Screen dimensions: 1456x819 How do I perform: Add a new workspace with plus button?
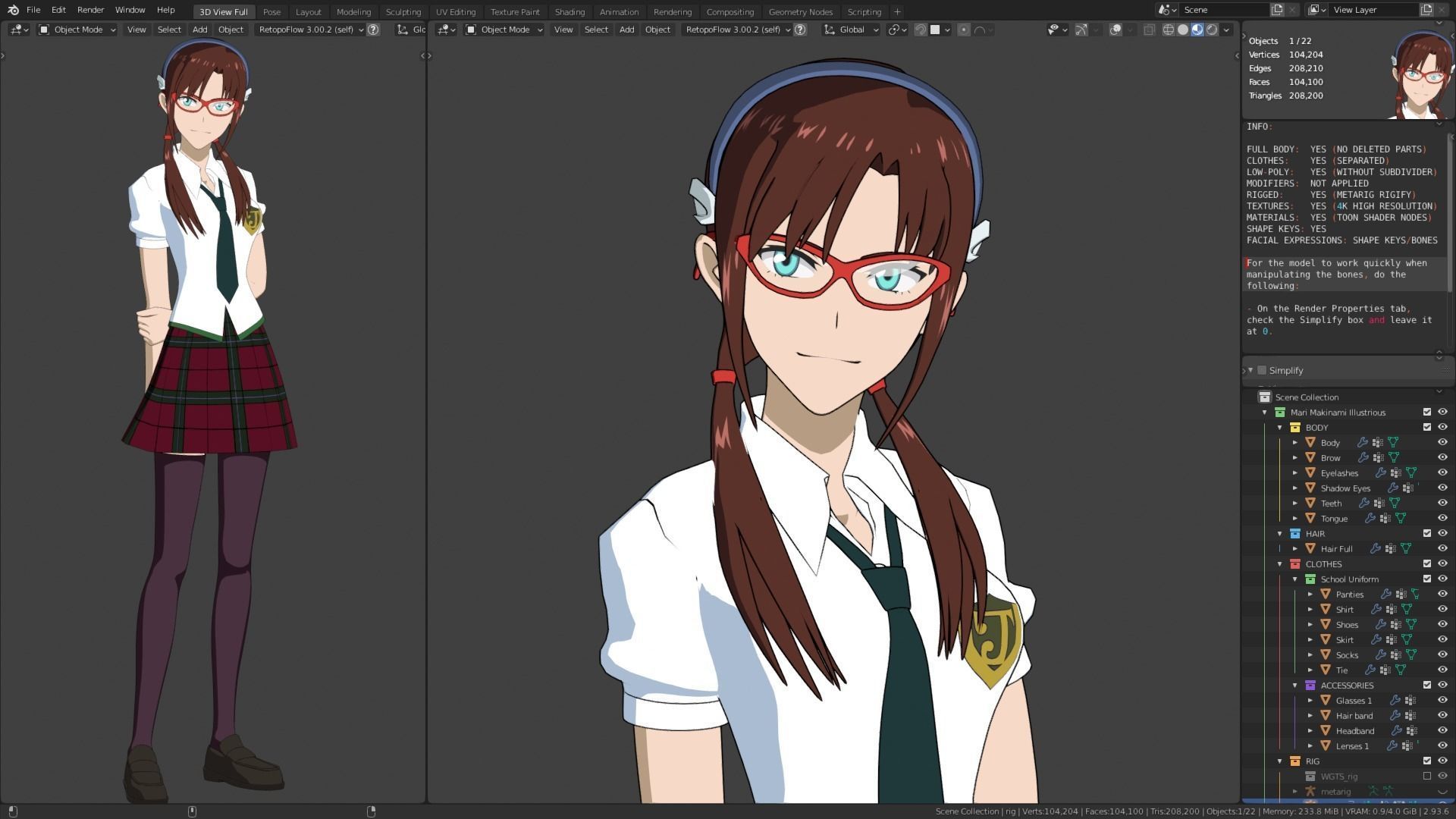[897, 11]
